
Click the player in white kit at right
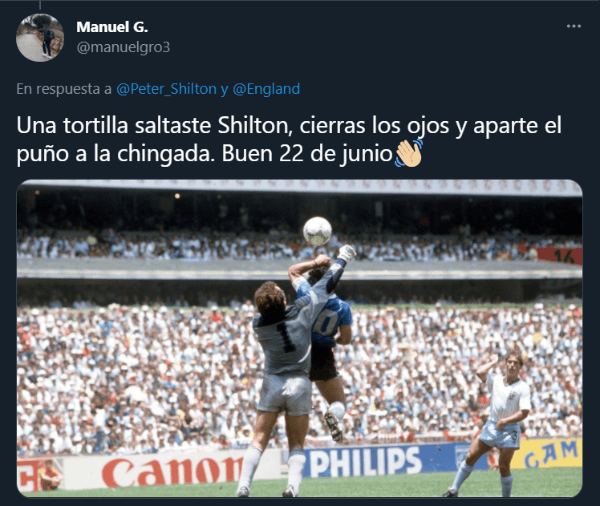(x=497, y=420)
